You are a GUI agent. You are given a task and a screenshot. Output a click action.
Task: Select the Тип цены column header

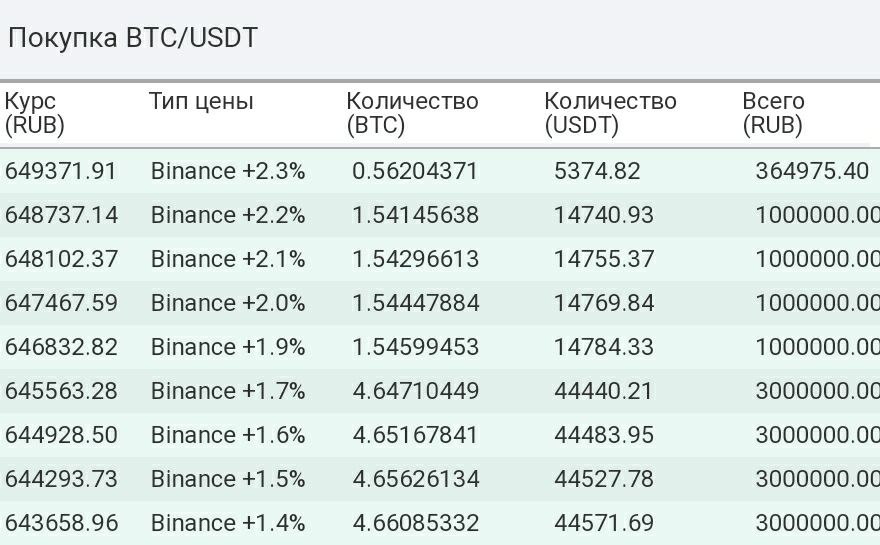[x=201, y=102]
